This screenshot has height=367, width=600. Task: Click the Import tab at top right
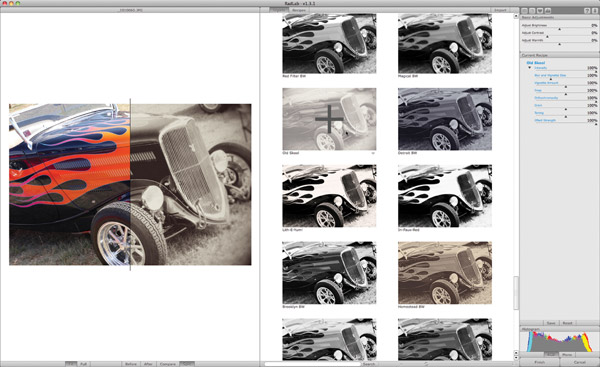tap(500, 10)
